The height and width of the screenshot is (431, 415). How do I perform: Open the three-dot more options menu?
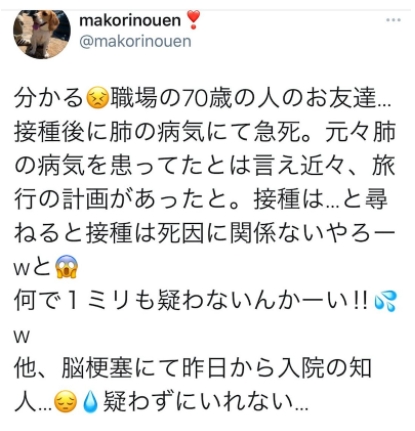pyautogui.click(x=393, y=20)
